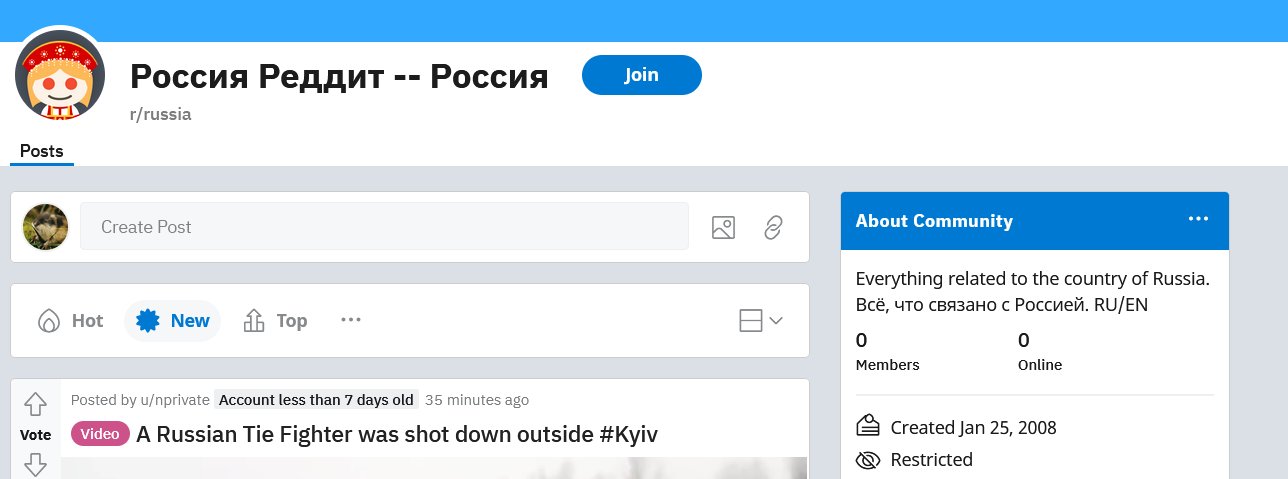
Task: Click the Vote count label
Action: click(x=35, y=435)
